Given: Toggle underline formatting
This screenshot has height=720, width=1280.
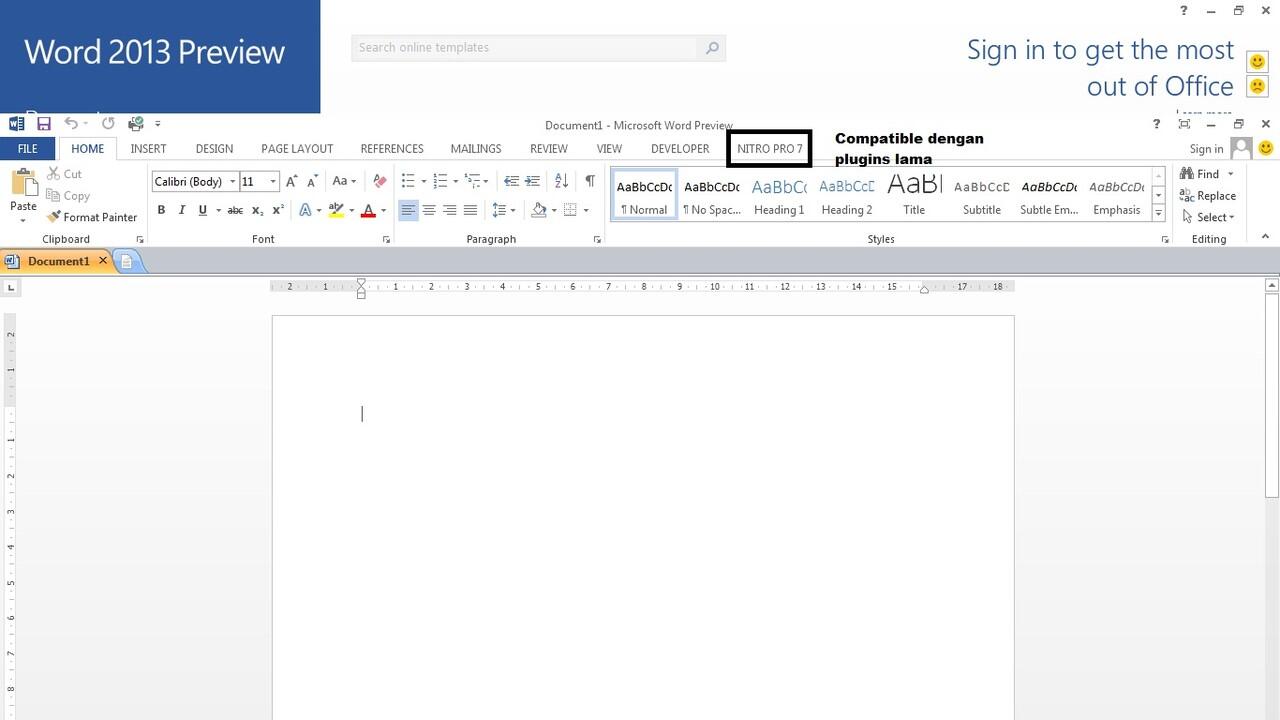Looking at the screenshot, I should click(202, 210).
